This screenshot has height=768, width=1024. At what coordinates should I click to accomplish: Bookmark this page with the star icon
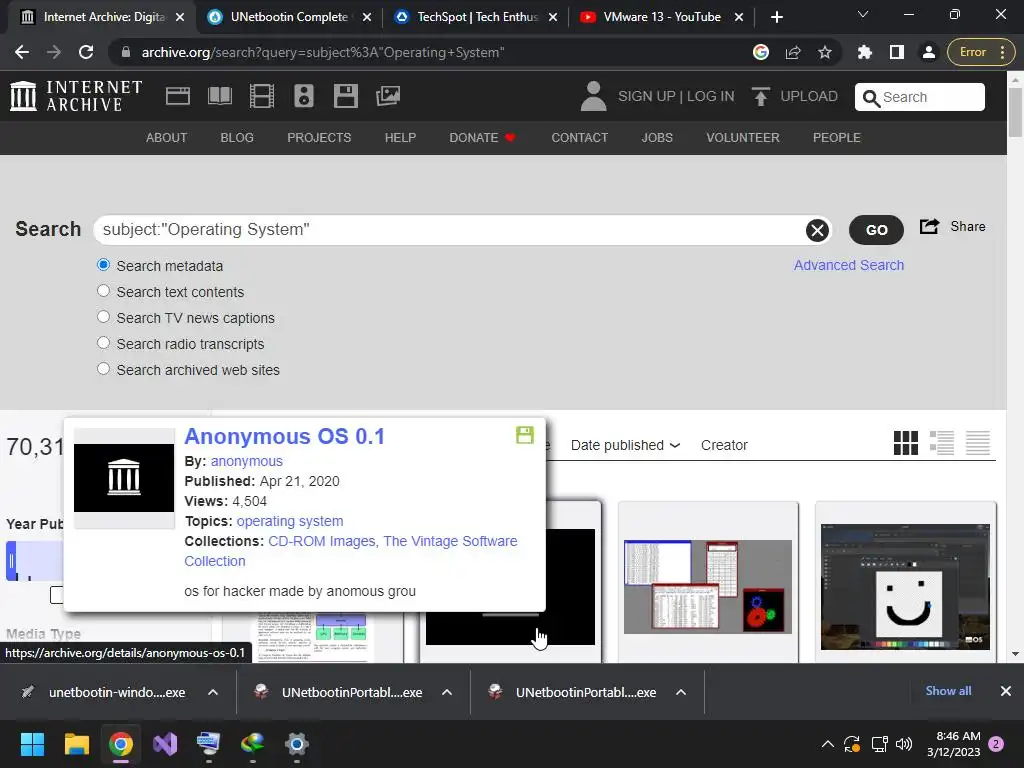825,52
